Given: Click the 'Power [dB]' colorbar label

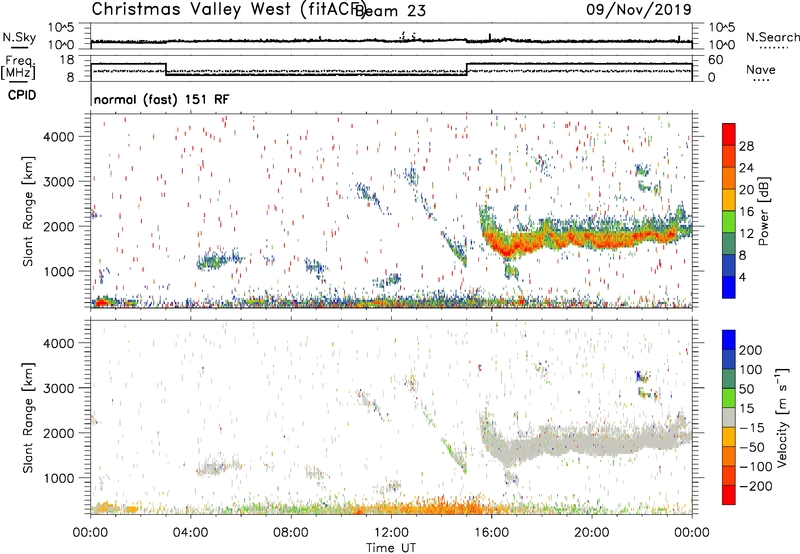Looking at the screenshot, I should (x=764, y=211).
